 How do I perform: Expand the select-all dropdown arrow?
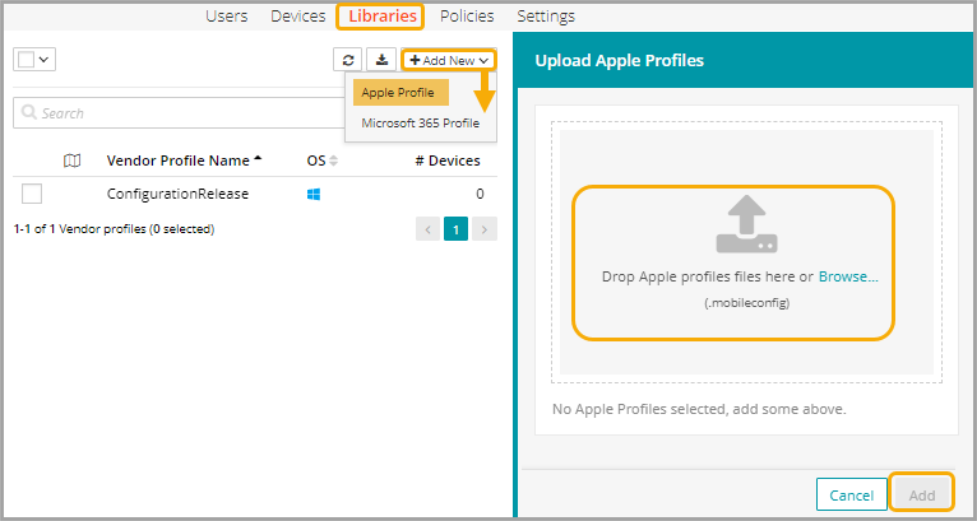click(44, 60)
